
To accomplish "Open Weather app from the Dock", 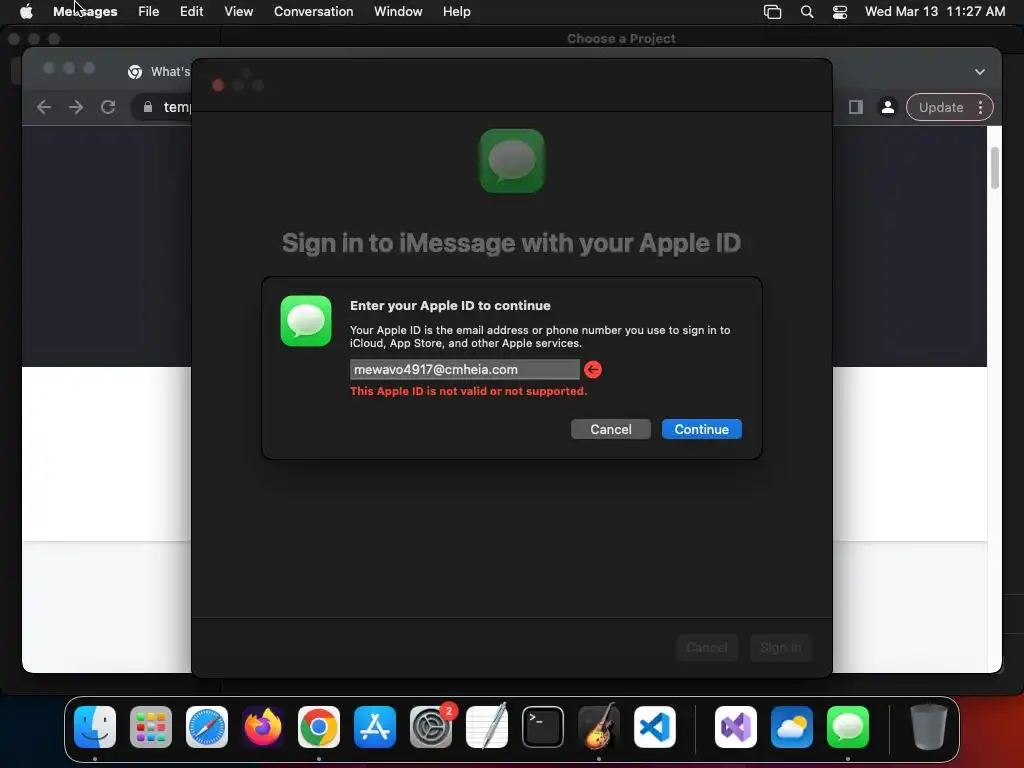I will pos(792,727).
